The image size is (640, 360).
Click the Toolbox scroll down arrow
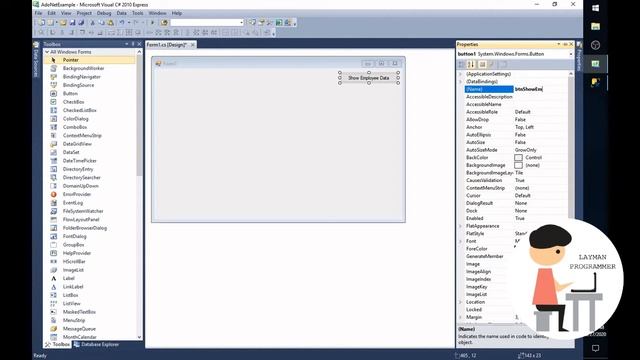point(139,337)
